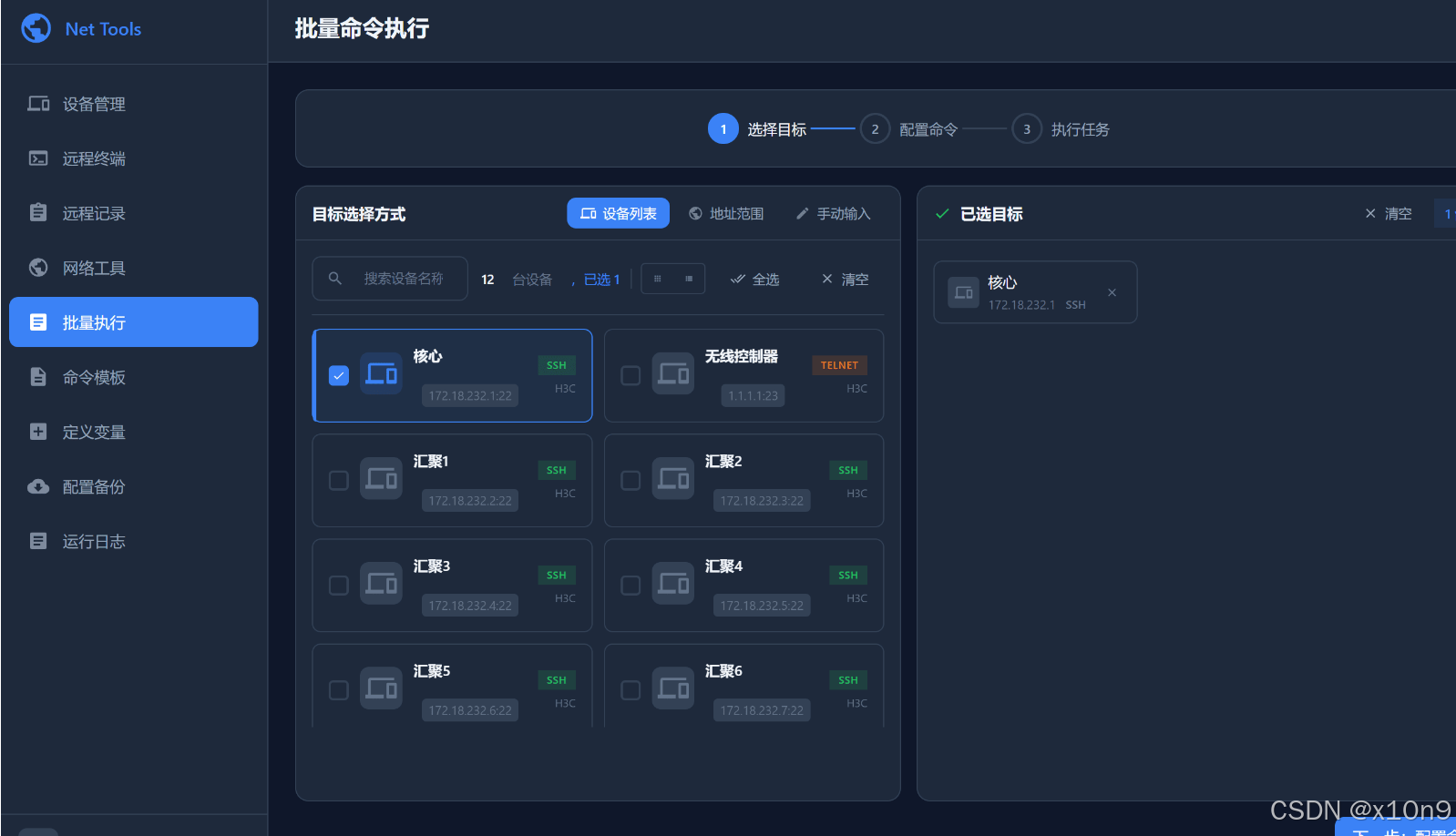Click the 已选目标 checkmark icon
The width and height of the screenshot is (1456, 836).
coord(942,214)
